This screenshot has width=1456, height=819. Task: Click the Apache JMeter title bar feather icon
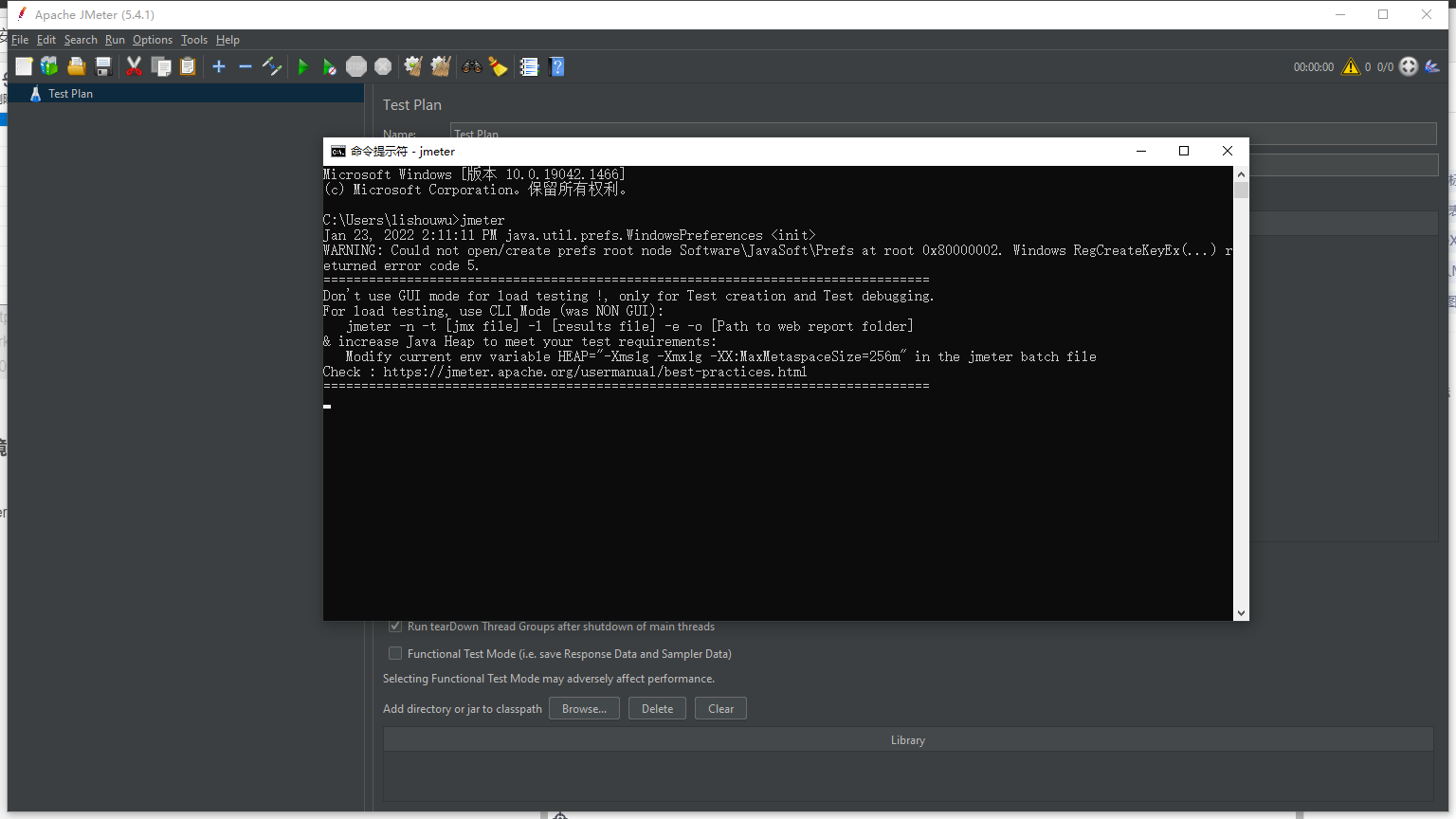pyautogui.click(x=21, y=14)
